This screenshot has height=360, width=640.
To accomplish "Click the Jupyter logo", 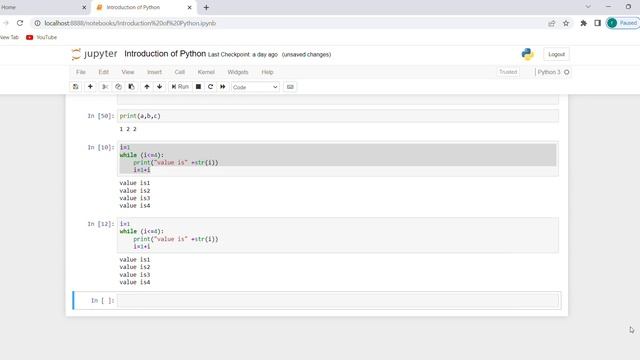I will (94, 54).
